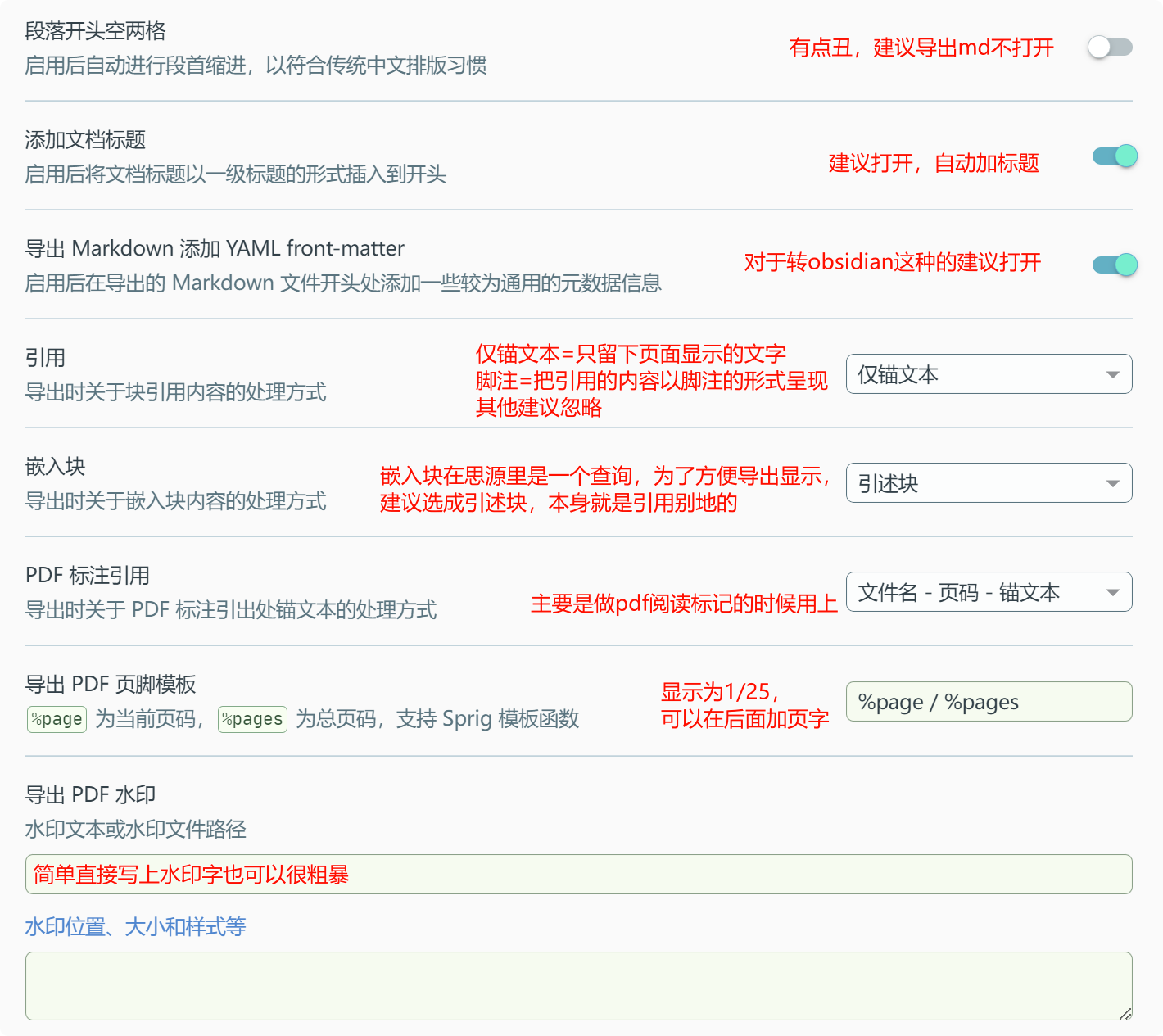
Task: Turn off the 添加文档标题 switch
Action: tap(1115, 156)
